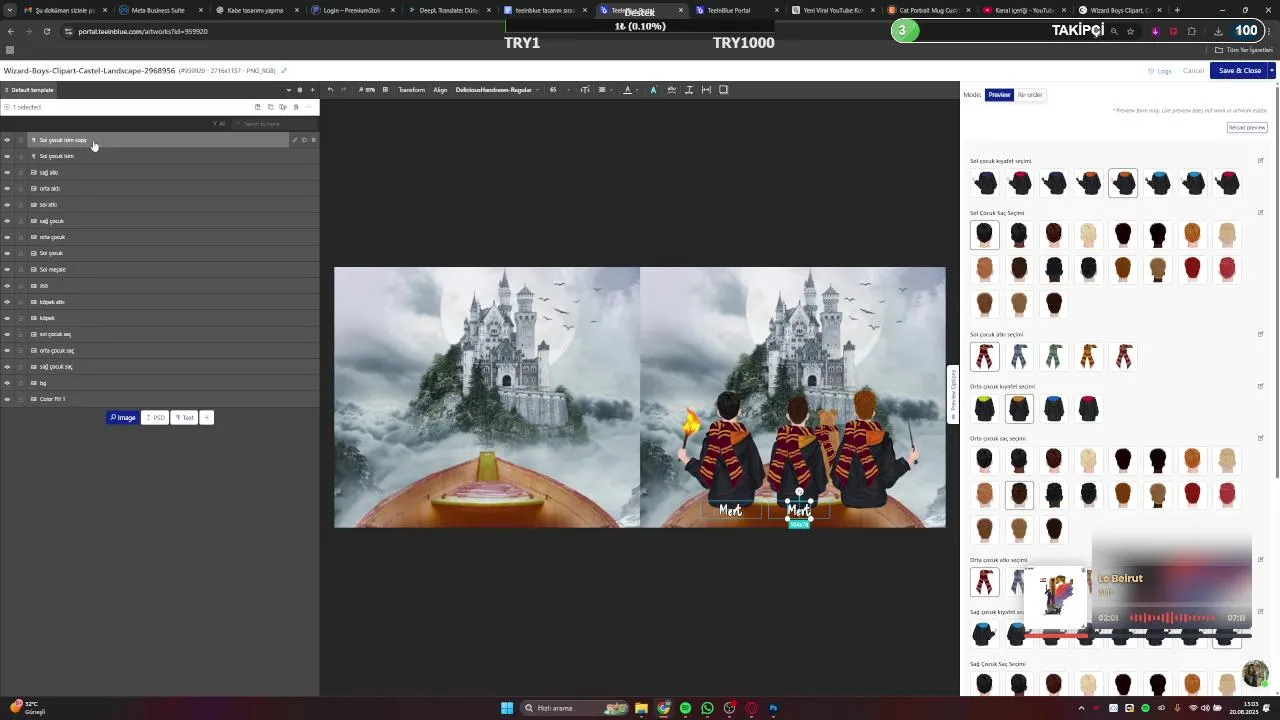This screenshot has height=720, width=1280.
Task: Open the zoom 50% control
Action: click(x=367, y=90)
